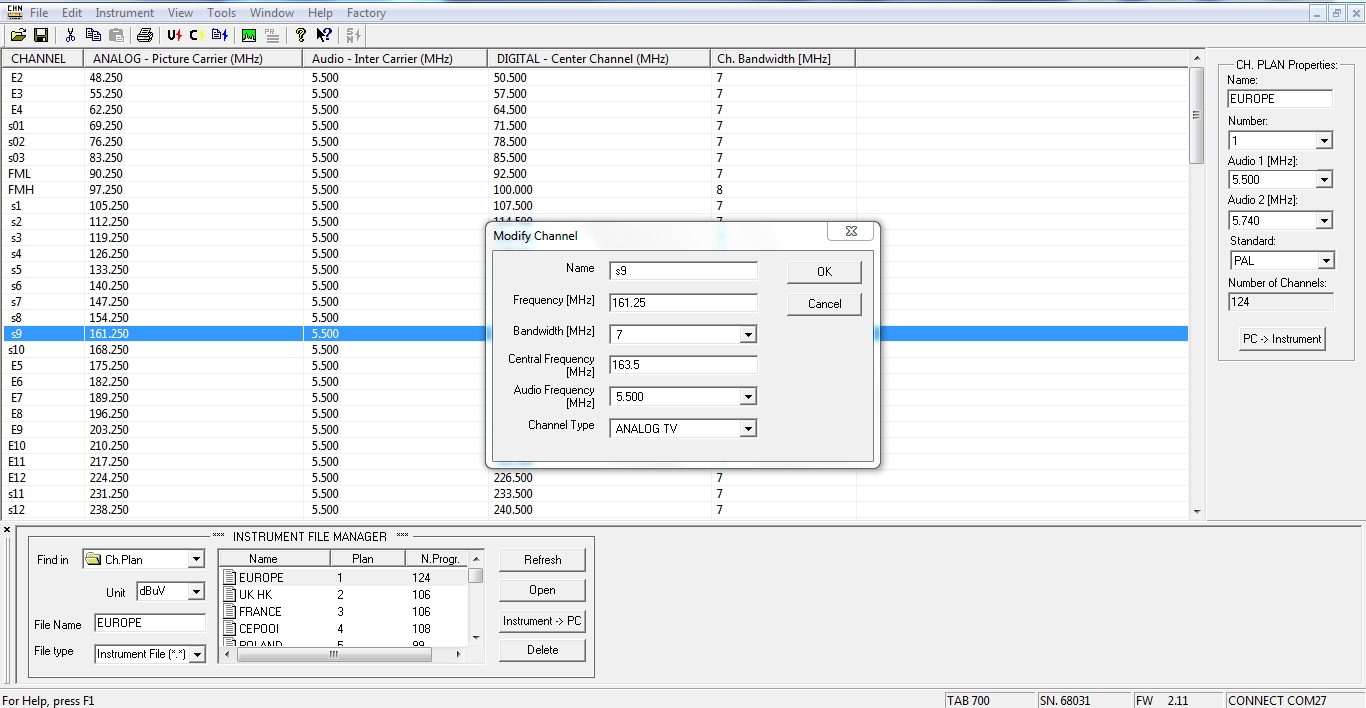Click the Refresh button in file manager
1366x708 pixels.
542,560
